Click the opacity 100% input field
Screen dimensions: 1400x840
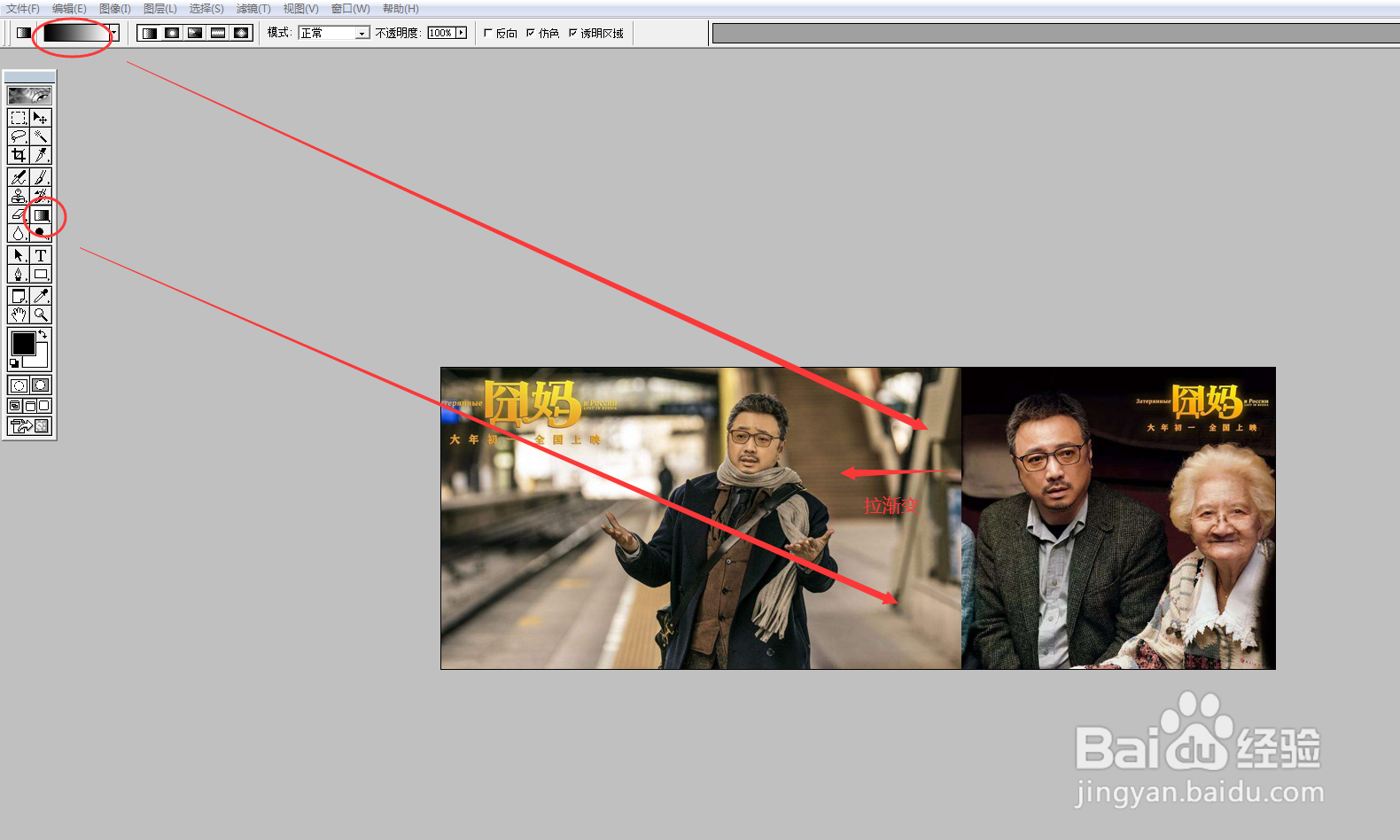click(440, 33)
